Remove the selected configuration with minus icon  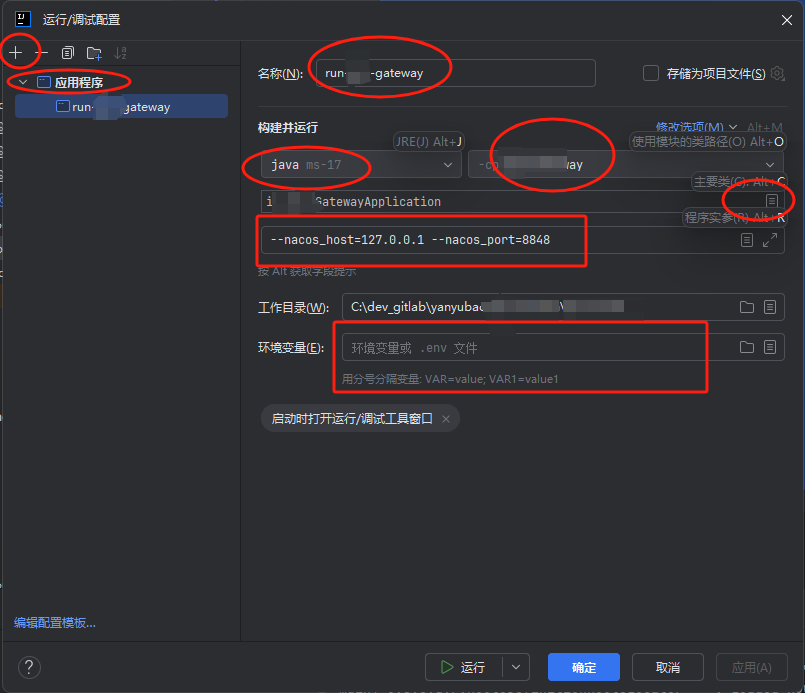(42, 52)
